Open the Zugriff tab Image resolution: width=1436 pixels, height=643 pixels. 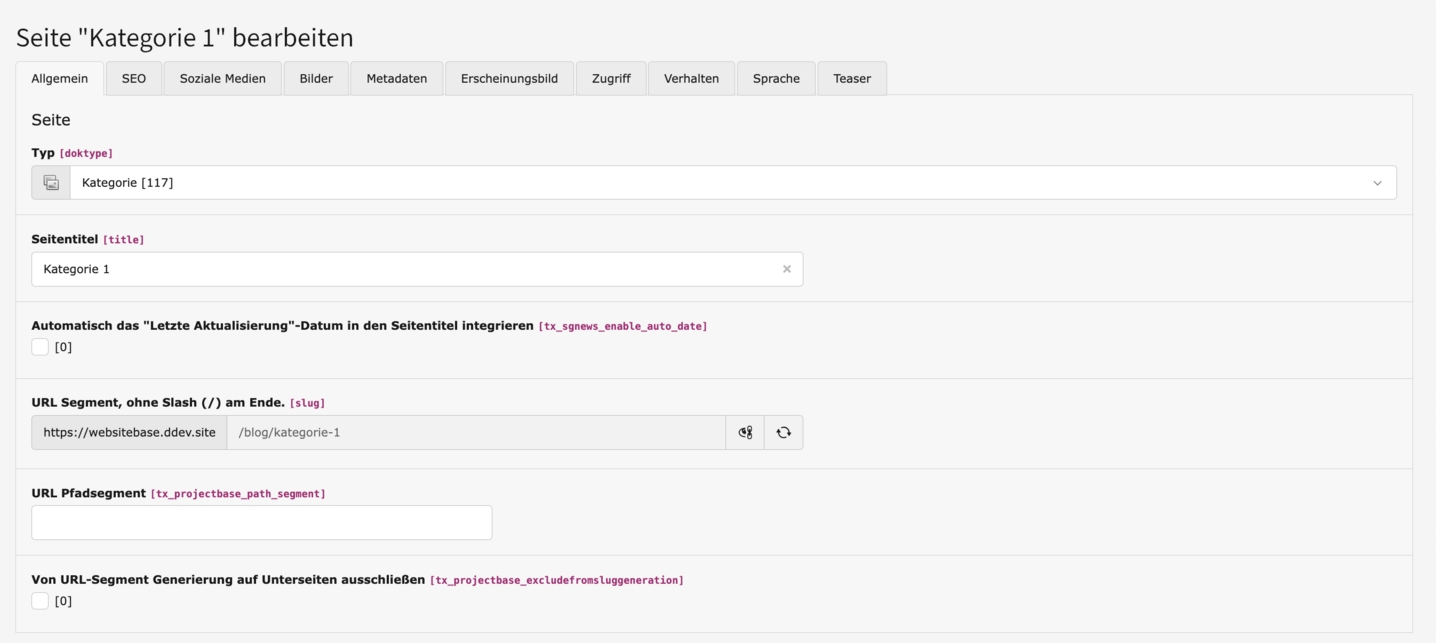(611, 78)
